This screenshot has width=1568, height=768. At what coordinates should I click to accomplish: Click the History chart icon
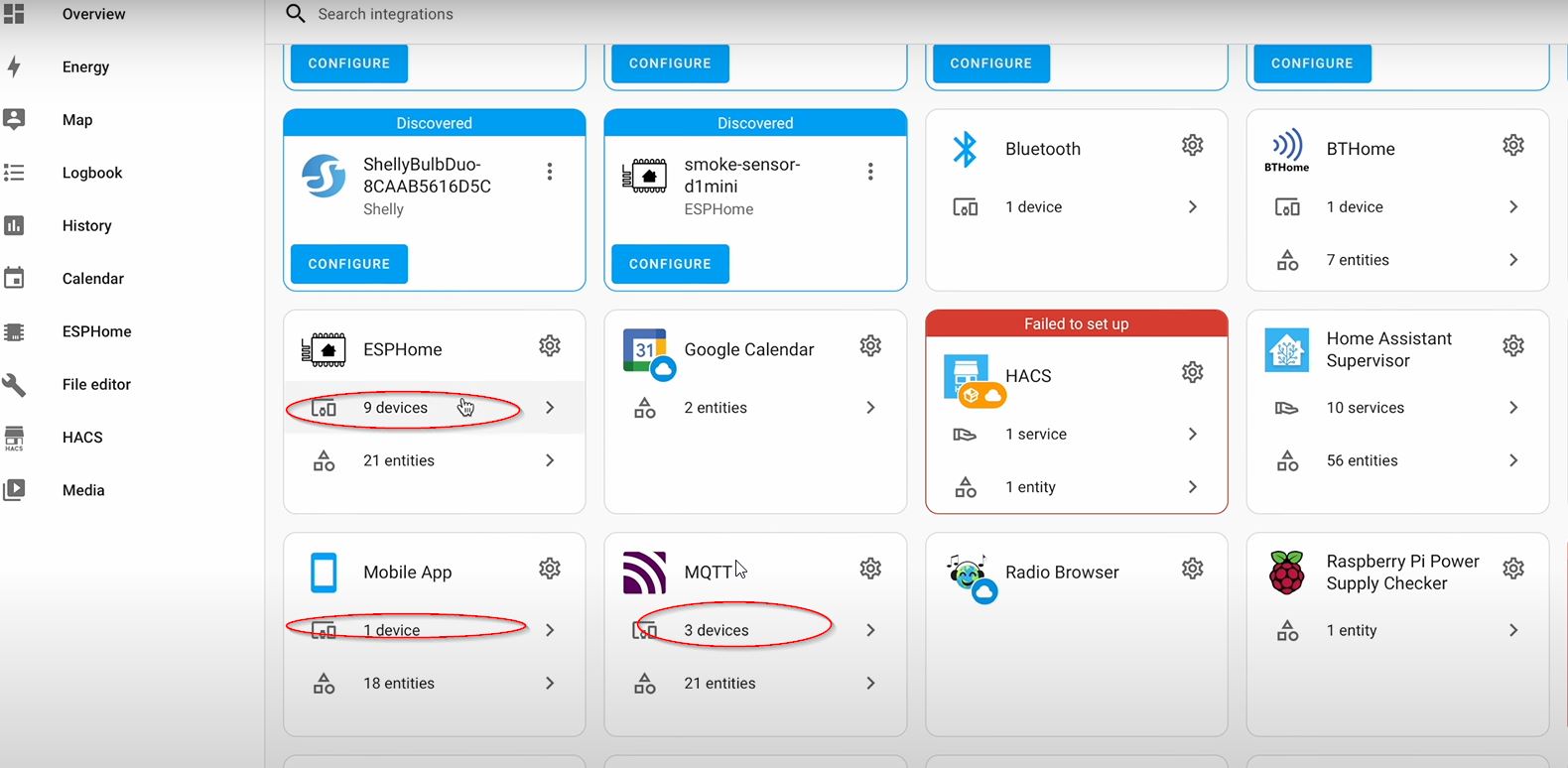click(14, 225)
